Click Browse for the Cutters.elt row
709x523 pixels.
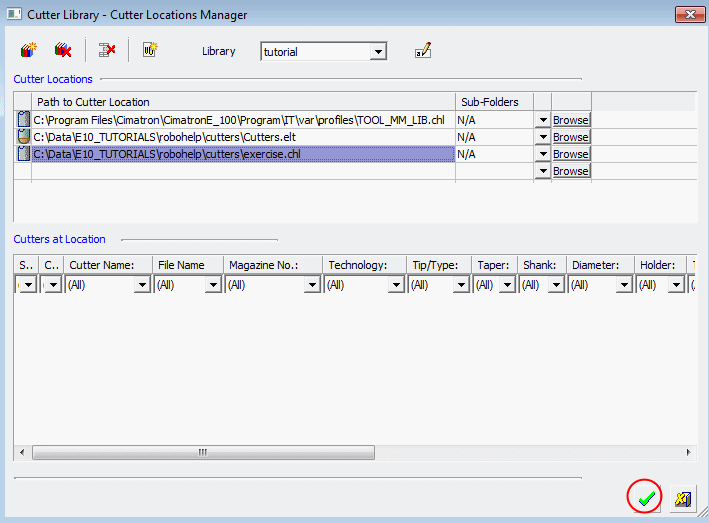pyautogui.click(x=570, y=137)
